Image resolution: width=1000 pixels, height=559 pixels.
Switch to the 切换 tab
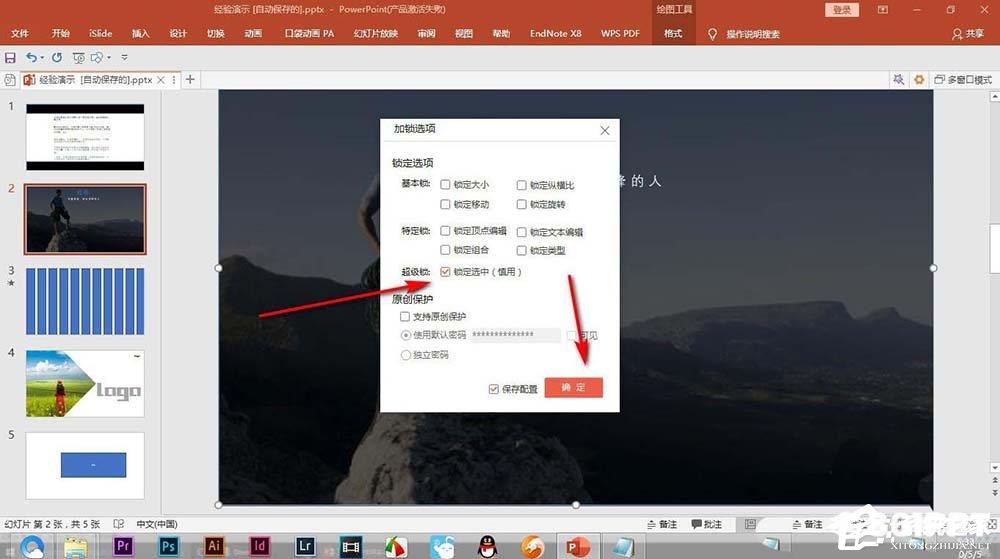[x=216, y=33]
